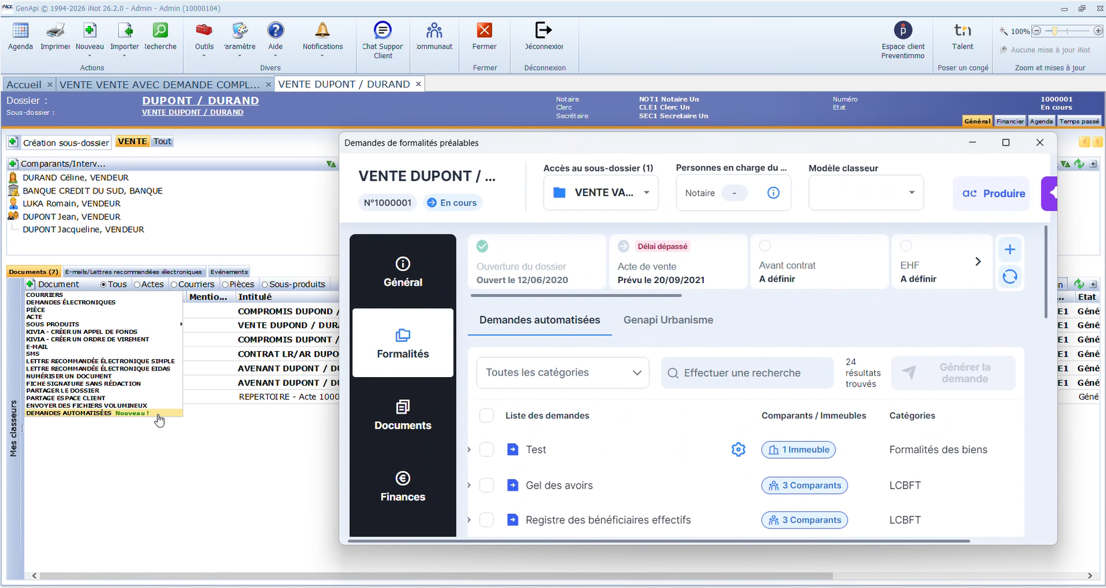
Task: Click the Déconnexion icon
Action: coord(543,30)
